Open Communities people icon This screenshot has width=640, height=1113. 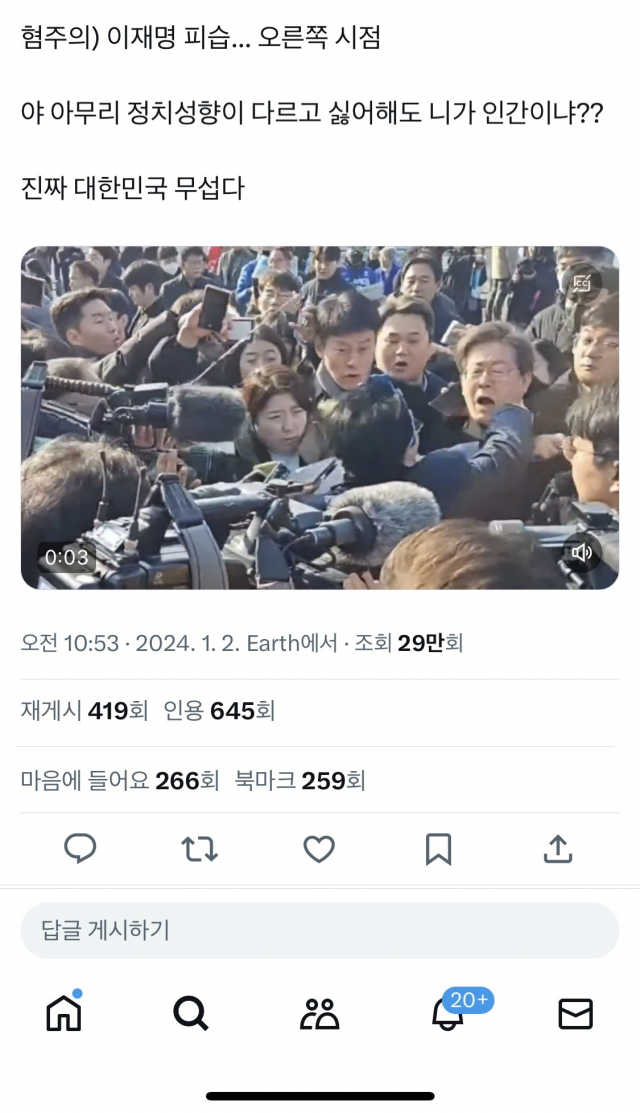tap(319, 1014)
